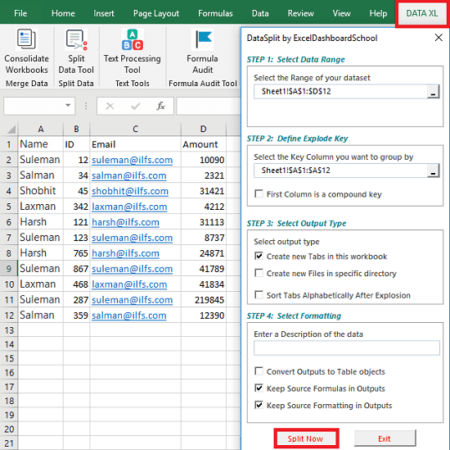Select amount cell 10090
The width and height of the screenshot is (450, 450).
point(203,160)
